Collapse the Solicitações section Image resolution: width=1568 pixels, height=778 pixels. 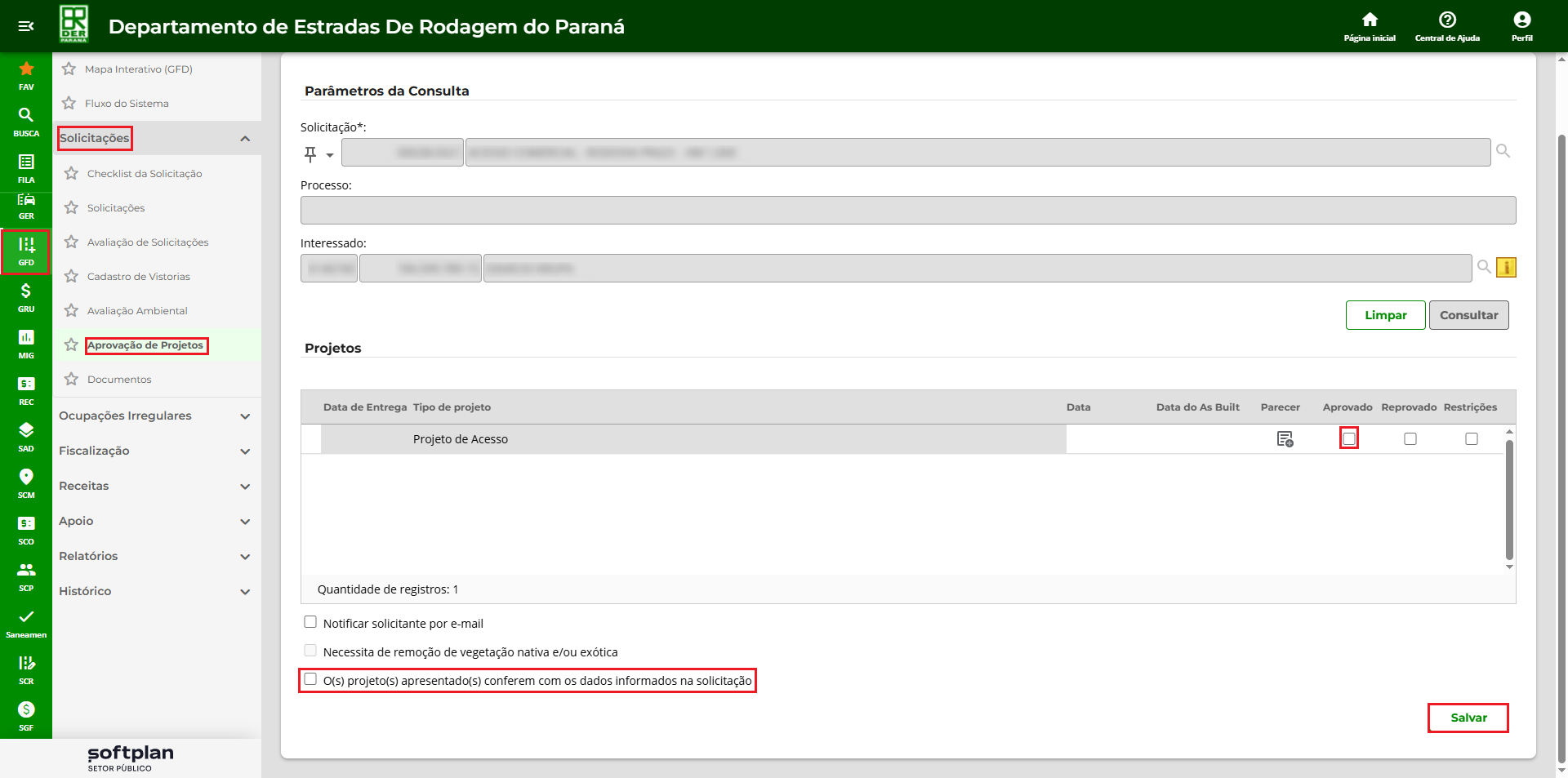(244, 139)
